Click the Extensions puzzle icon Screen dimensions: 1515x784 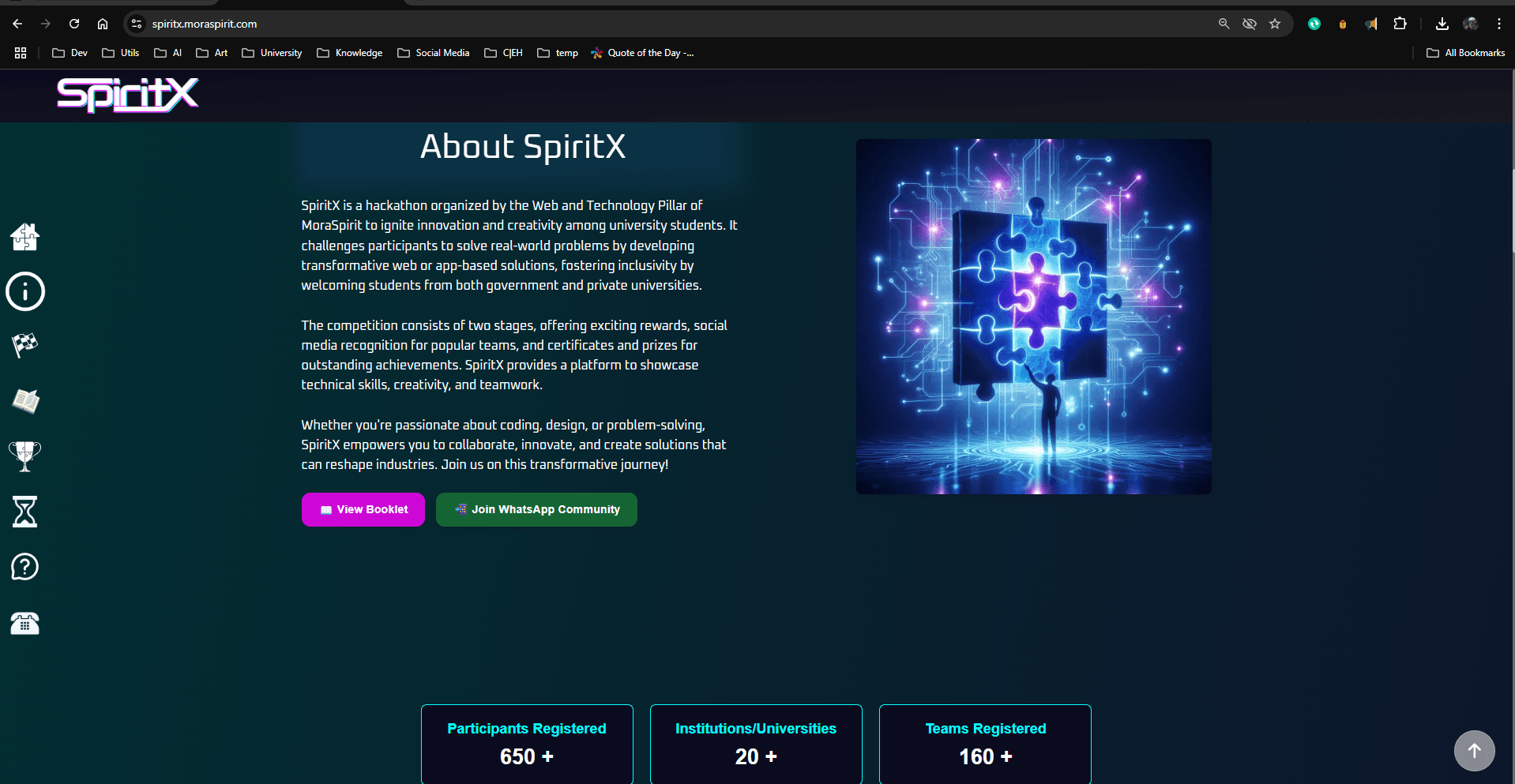tap(1400, 24)
